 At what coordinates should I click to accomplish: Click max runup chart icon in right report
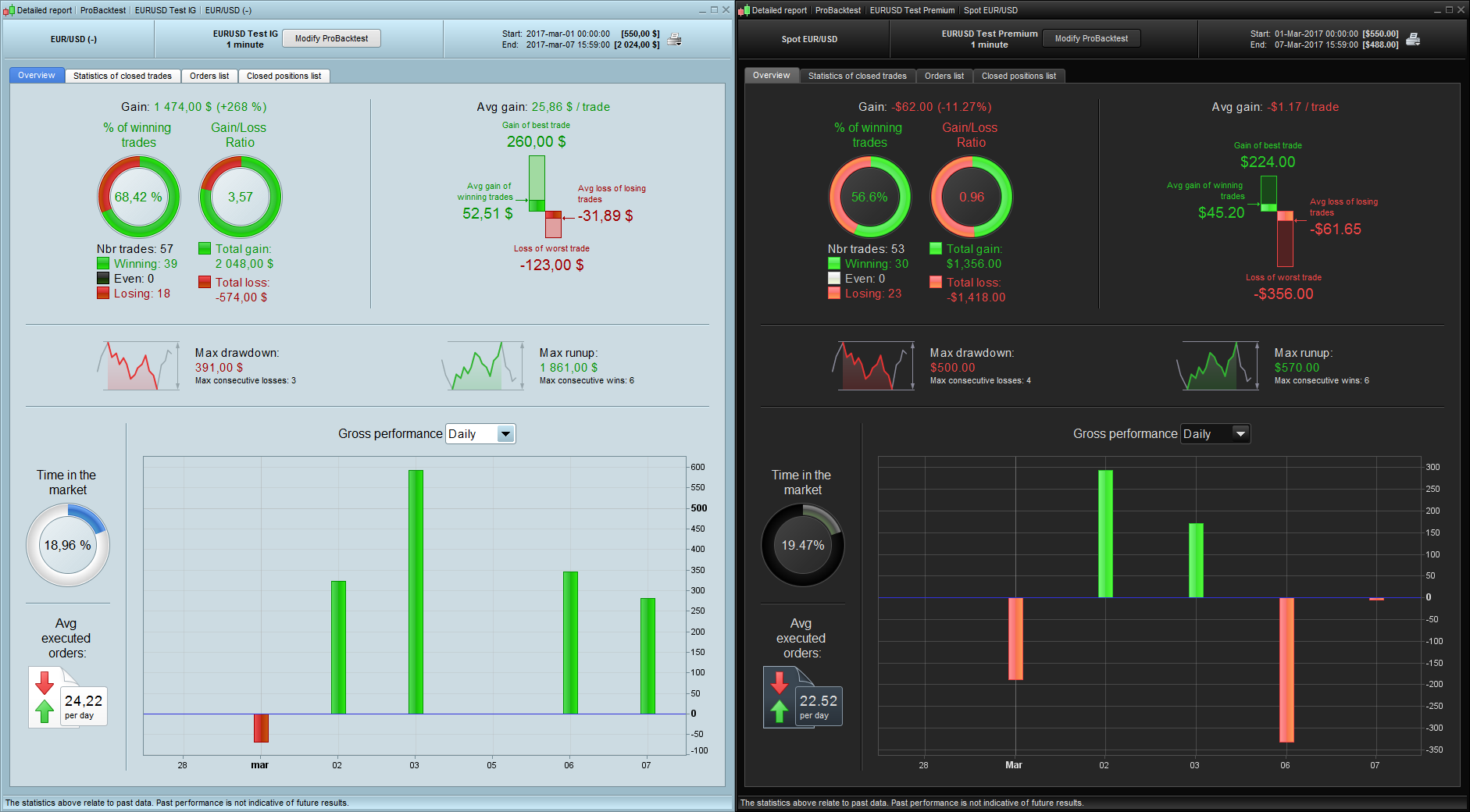tap(1218, 365)
